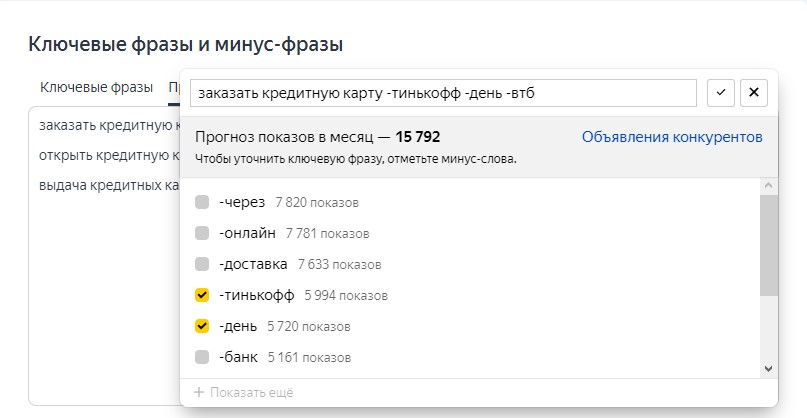The height and width of the screenshot is (418, 807).
Task: Confirm phrase with the checkmark icon
Action: pos(721,93)
